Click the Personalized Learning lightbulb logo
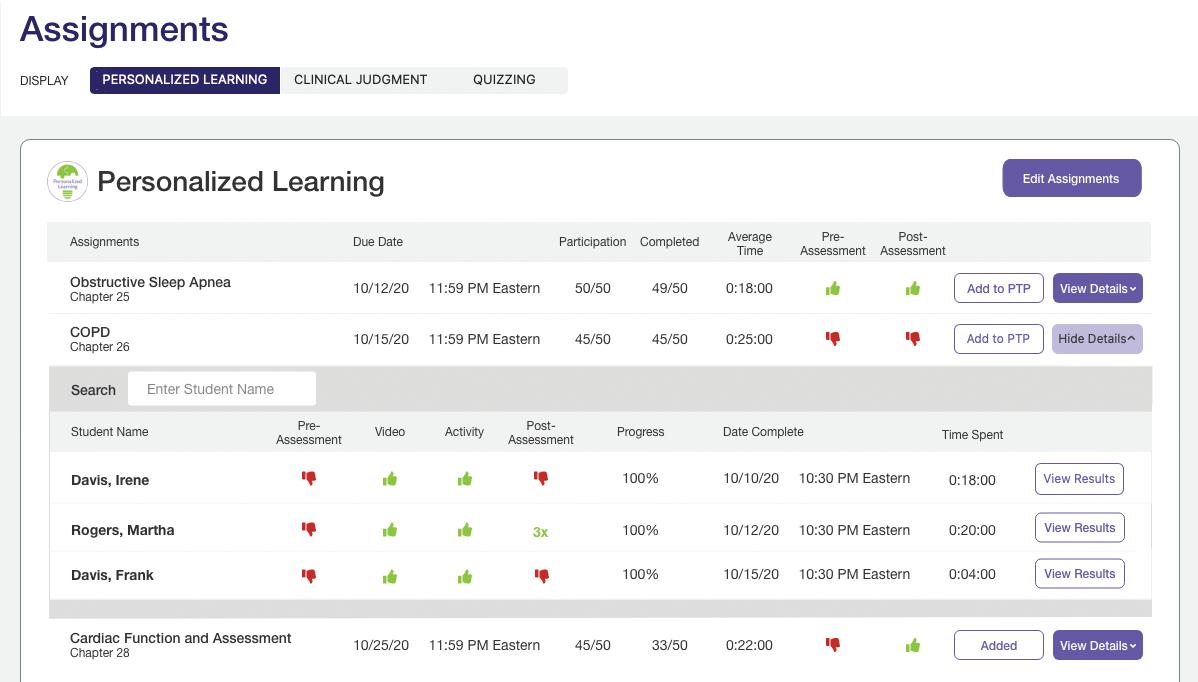 [67, 181]
